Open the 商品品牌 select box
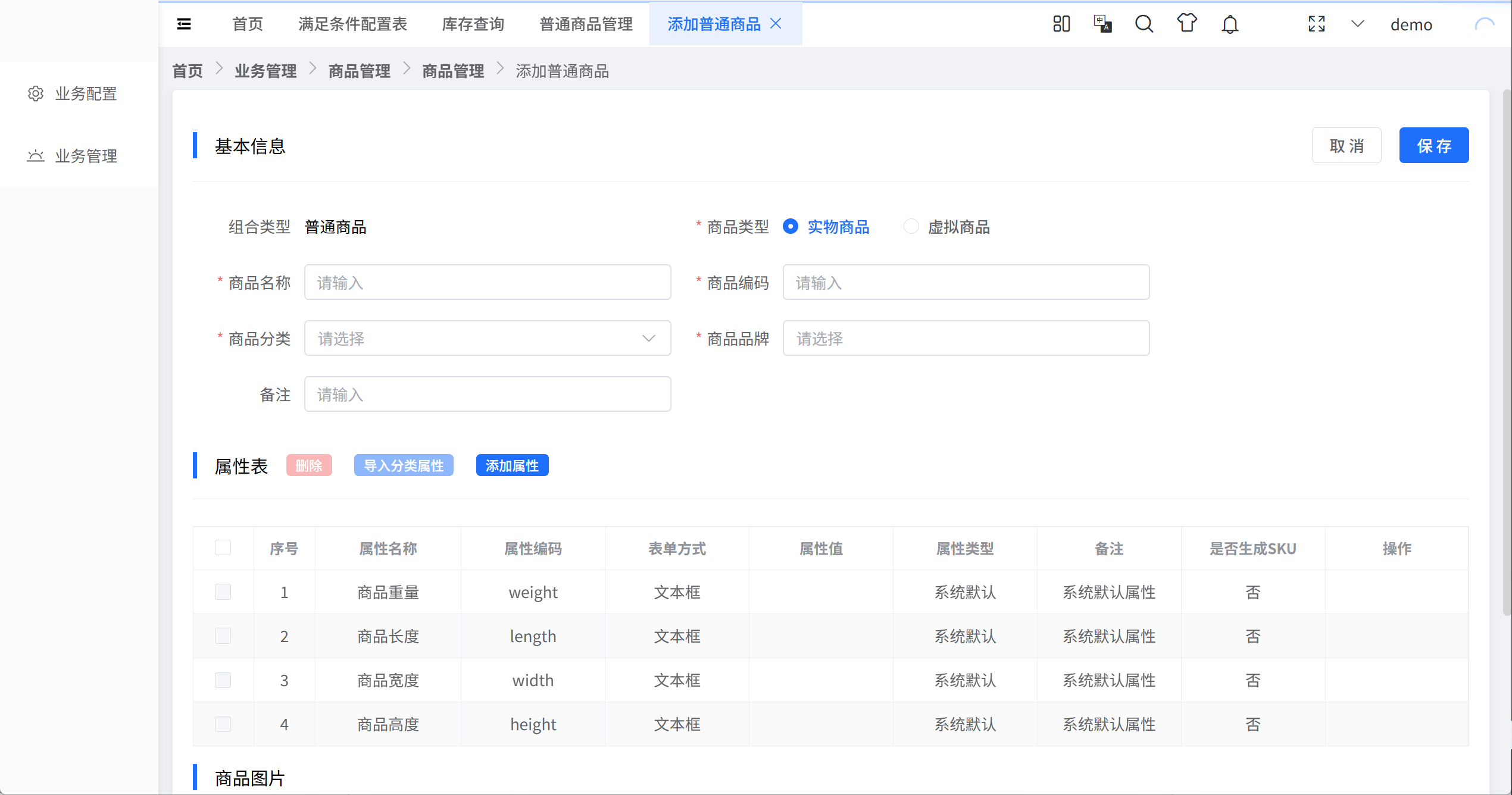The height and width of the screenshot is (795, 1512). click(x=966, y=339)
